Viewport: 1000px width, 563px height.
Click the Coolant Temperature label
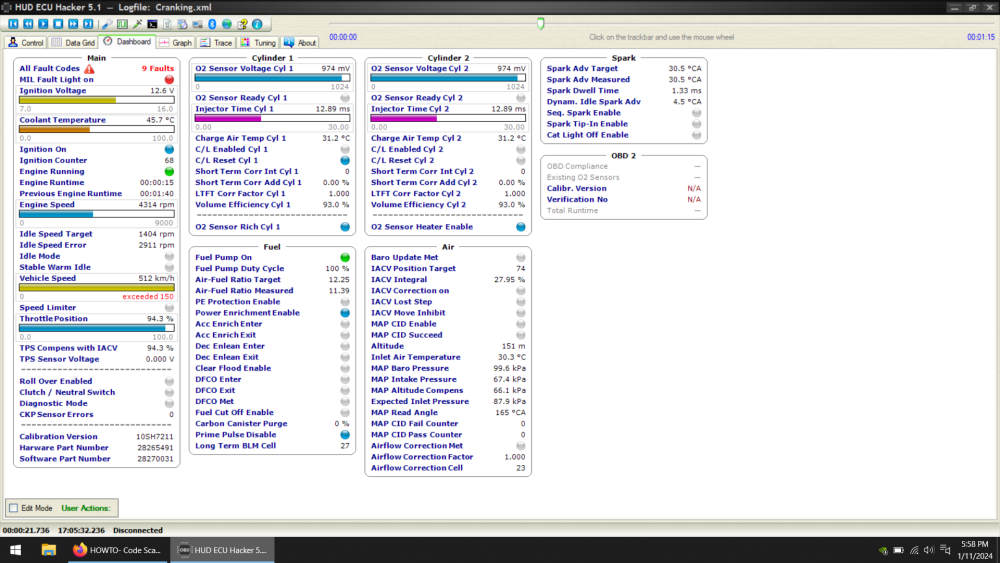tap(62, 120)
